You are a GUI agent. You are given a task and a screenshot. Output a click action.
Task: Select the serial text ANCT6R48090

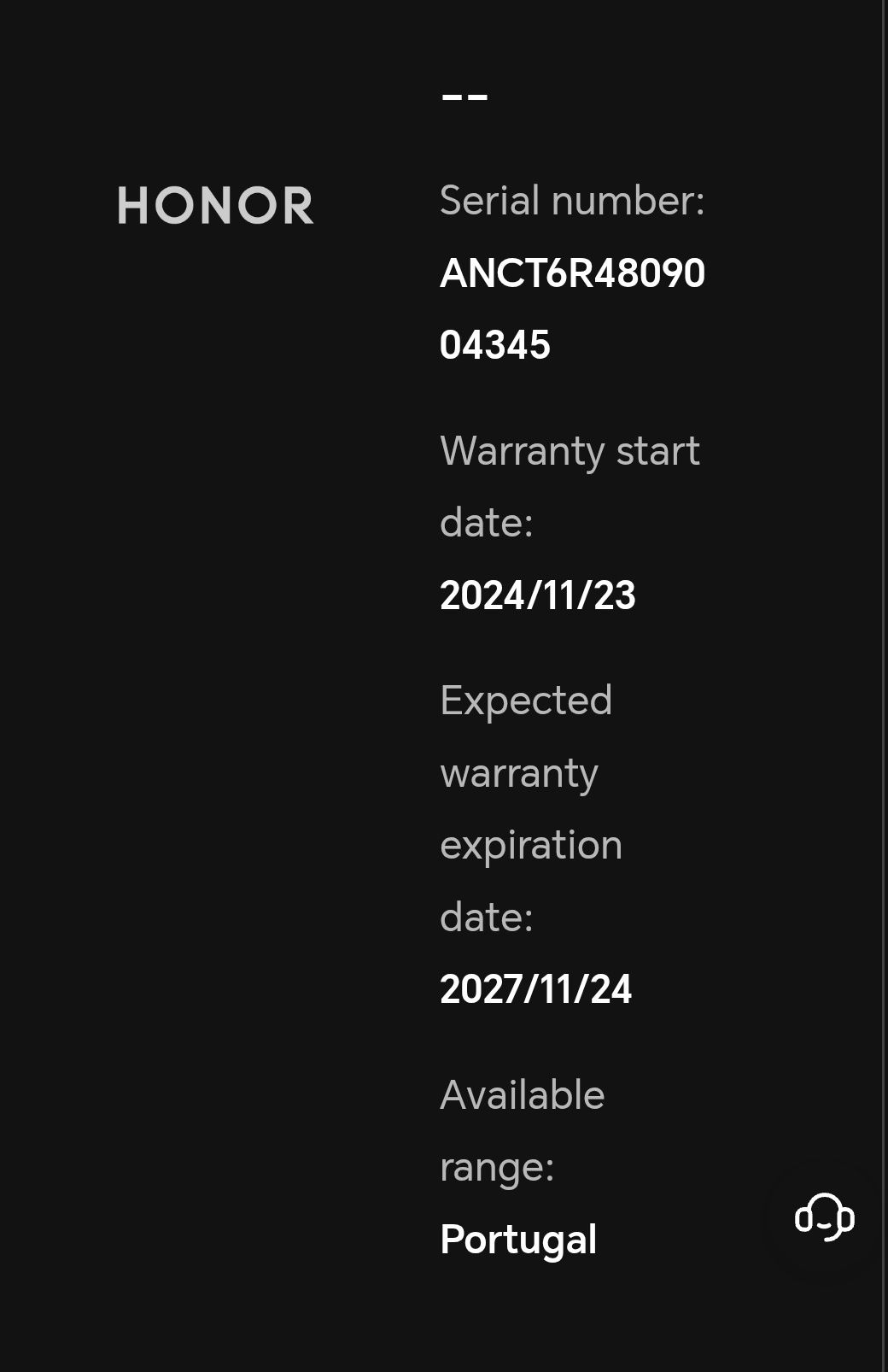tap(572, 273)
